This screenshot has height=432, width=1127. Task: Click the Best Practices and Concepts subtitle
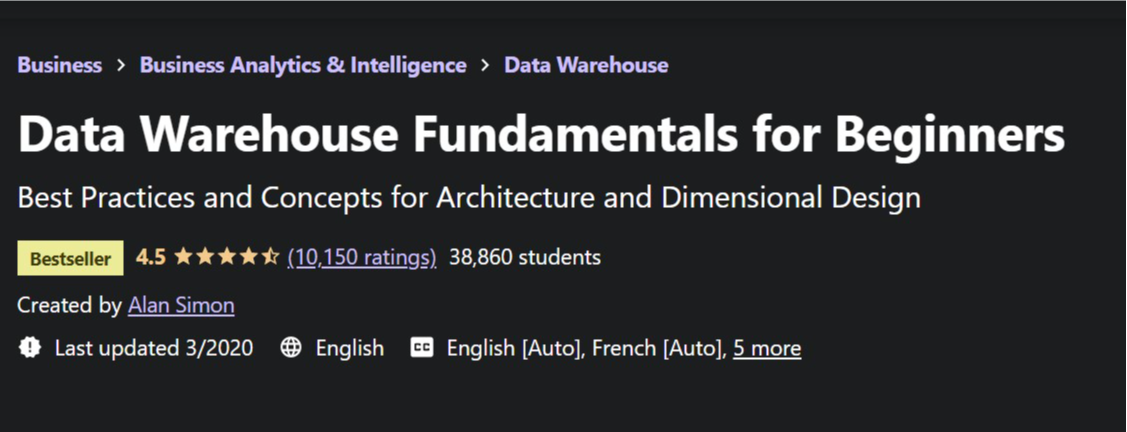coord(469,197)
